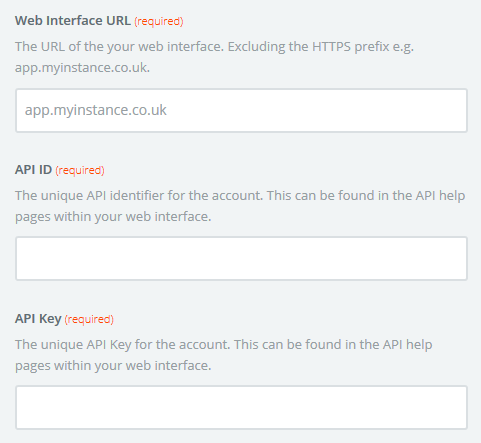This screenshot has height=443, width=481.
Task: Click the 'pages within your web interface' line under API ID
Action: pos(113,217)
